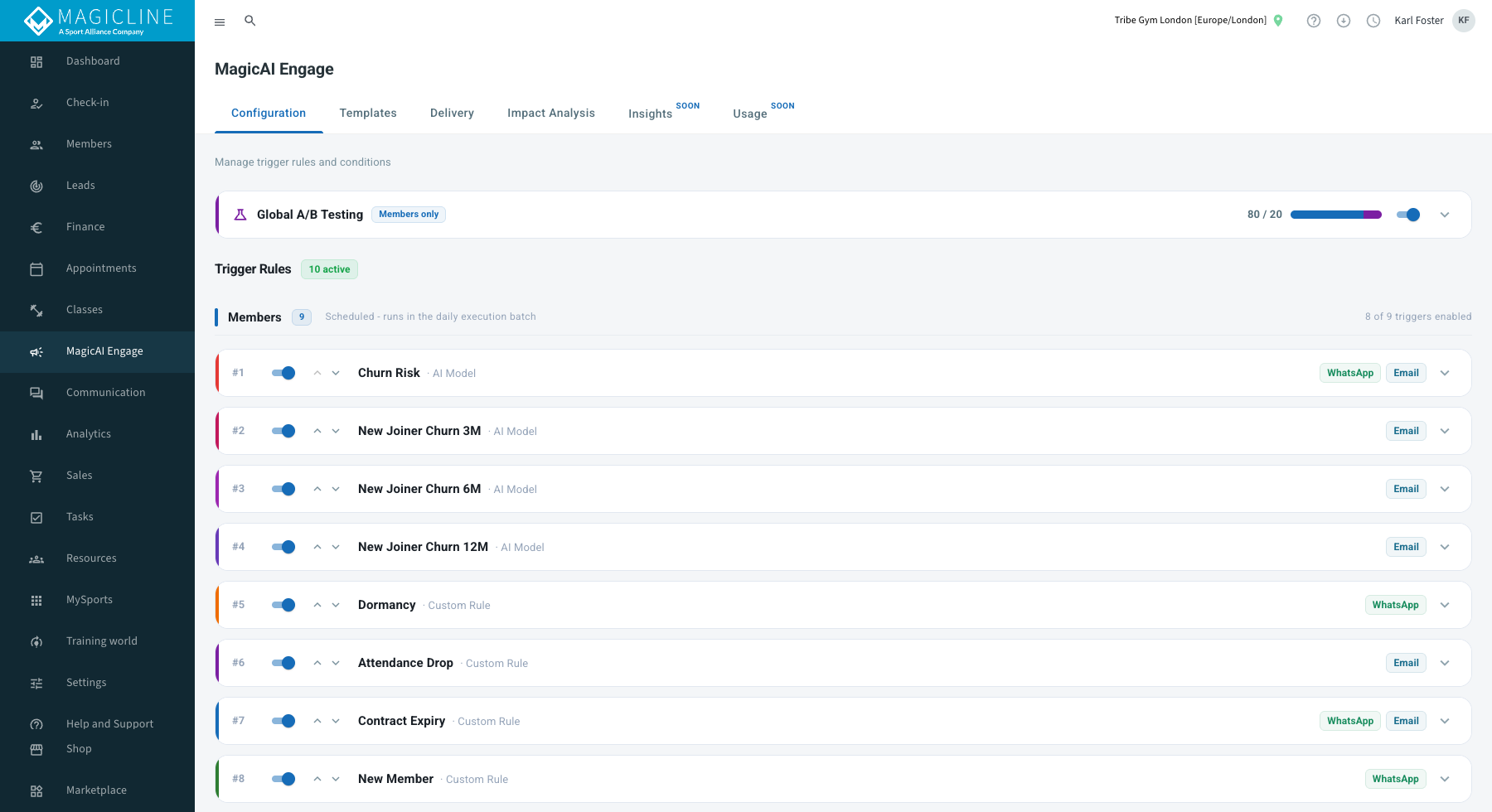1492x812 pixels.
Task: Move Dormancy rule priority up
Action: click(x=317, y=605)
